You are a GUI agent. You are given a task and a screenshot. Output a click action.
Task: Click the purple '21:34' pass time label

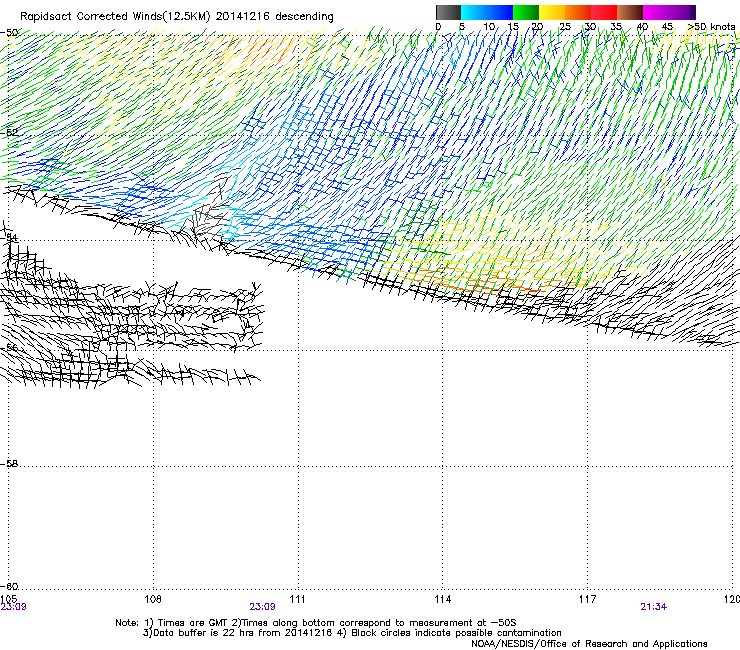pos(654,607)
